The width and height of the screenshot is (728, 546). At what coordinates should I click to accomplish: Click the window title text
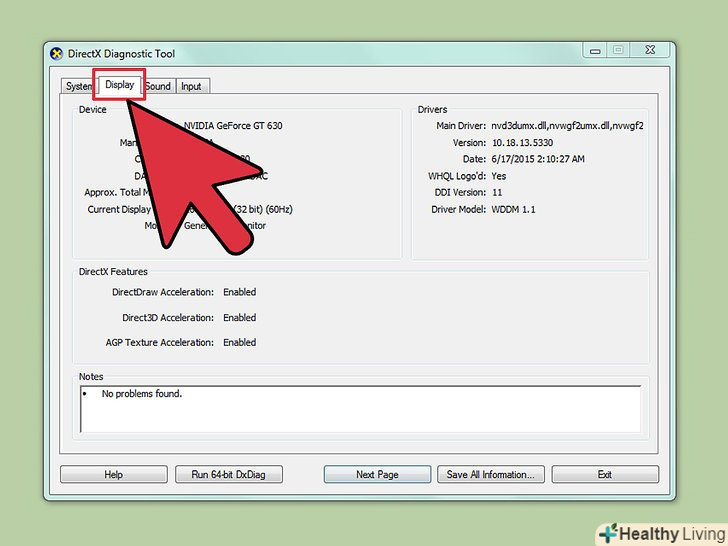coord(121,54)
